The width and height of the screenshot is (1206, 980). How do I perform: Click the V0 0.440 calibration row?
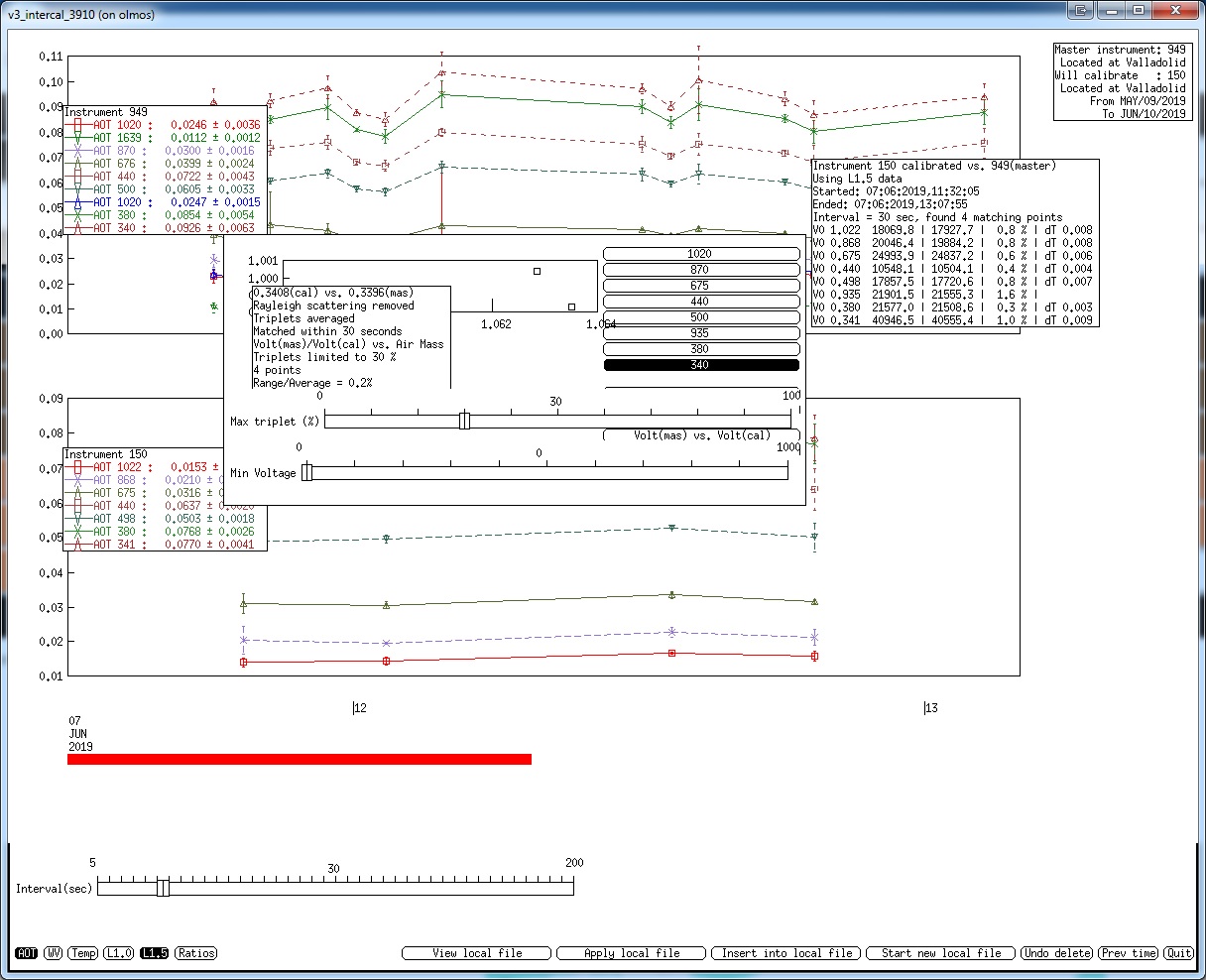click(x=952, y=269)
